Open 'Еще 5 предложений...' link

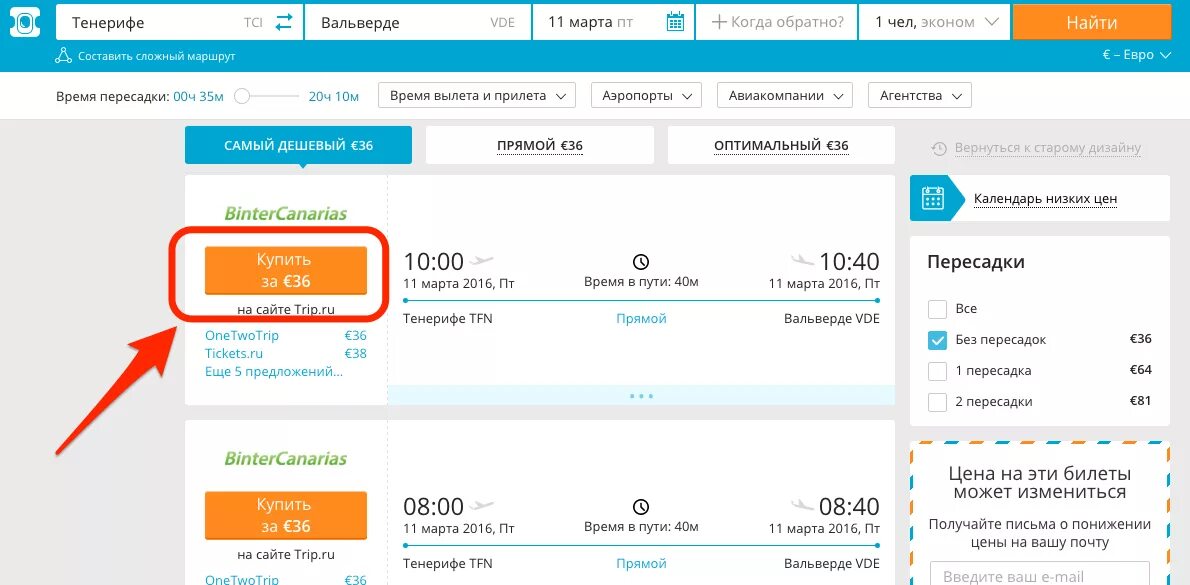coord(274,372)
